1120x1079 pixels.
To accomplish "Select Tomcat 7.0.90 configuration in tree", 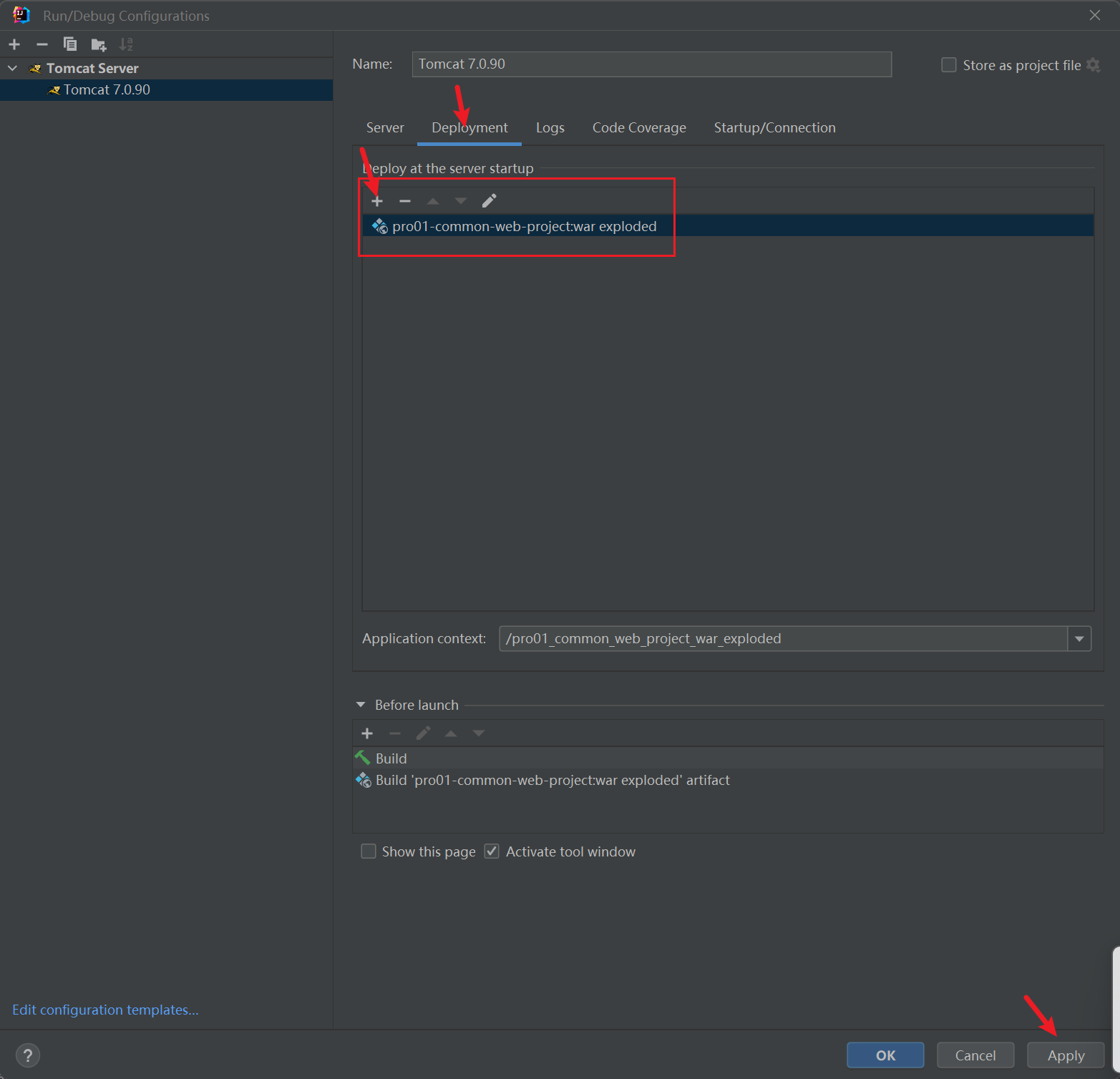I will [x=166, y=89].
